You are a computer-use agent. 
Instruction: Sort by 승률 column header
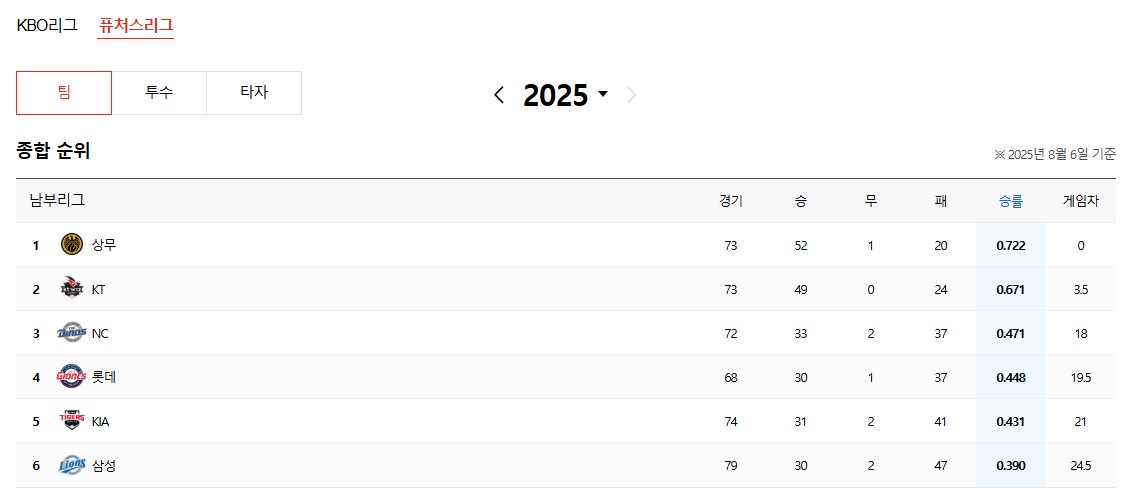pos(1010,200)
